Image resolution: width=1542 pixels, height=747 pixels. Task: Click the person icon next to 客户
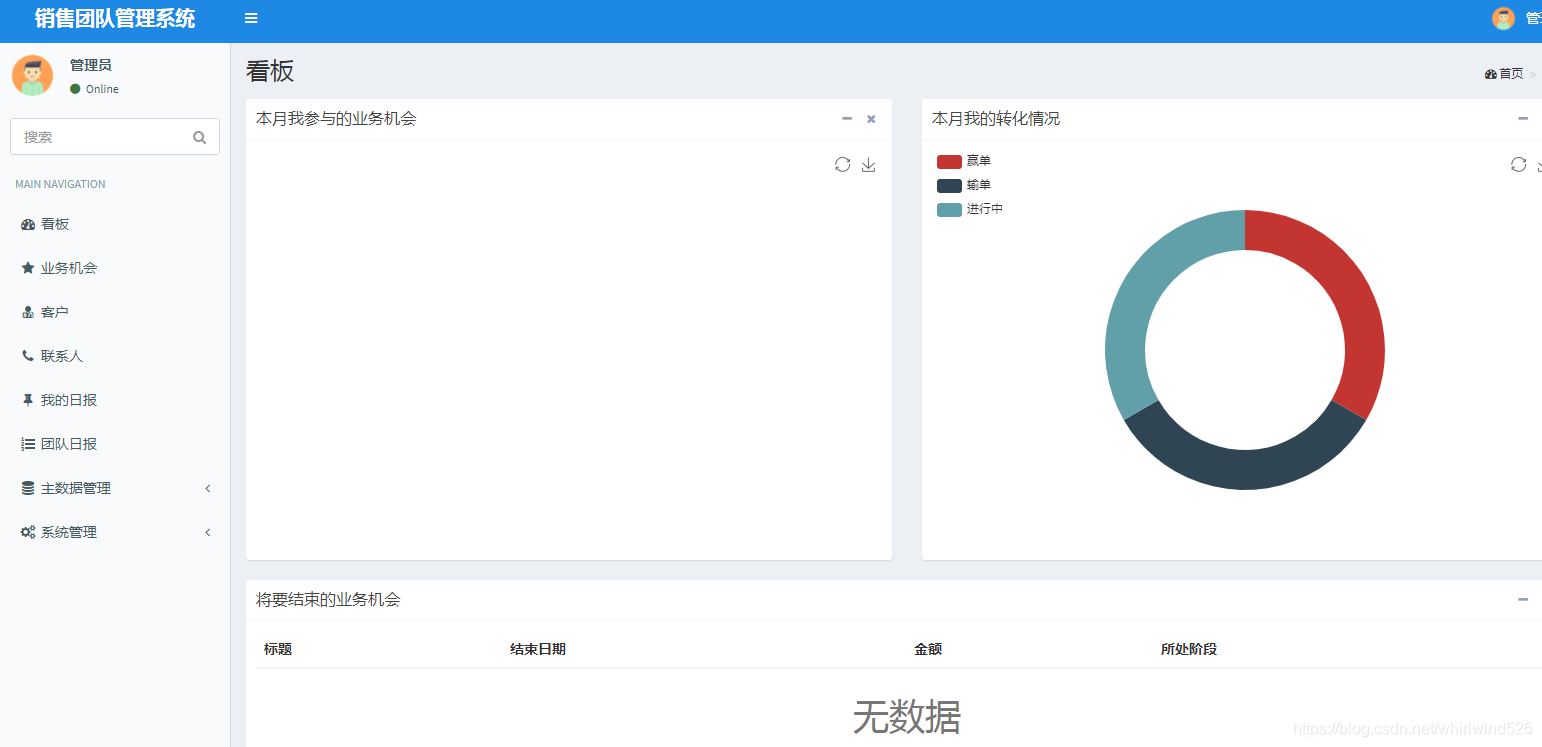click(x=28, y=312)
